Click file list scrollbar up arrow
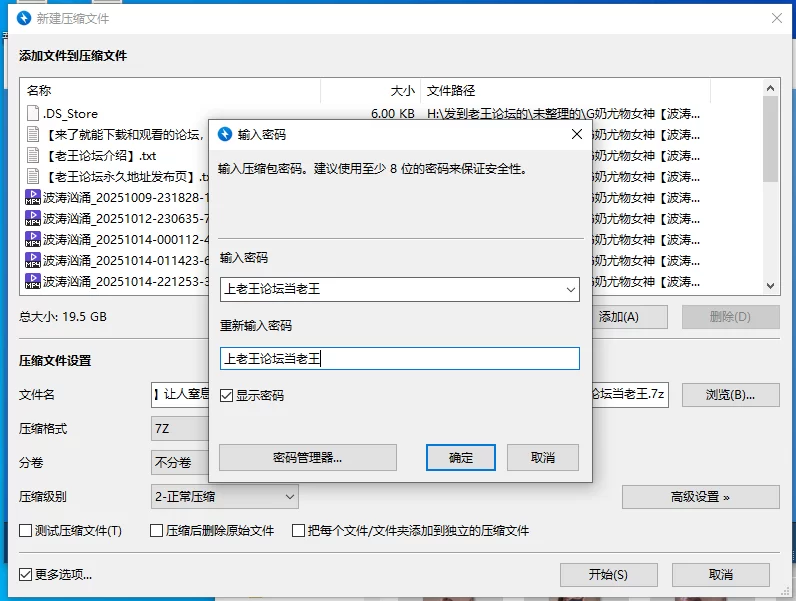Viewport: 796px width, 601px height. [770, 88]
